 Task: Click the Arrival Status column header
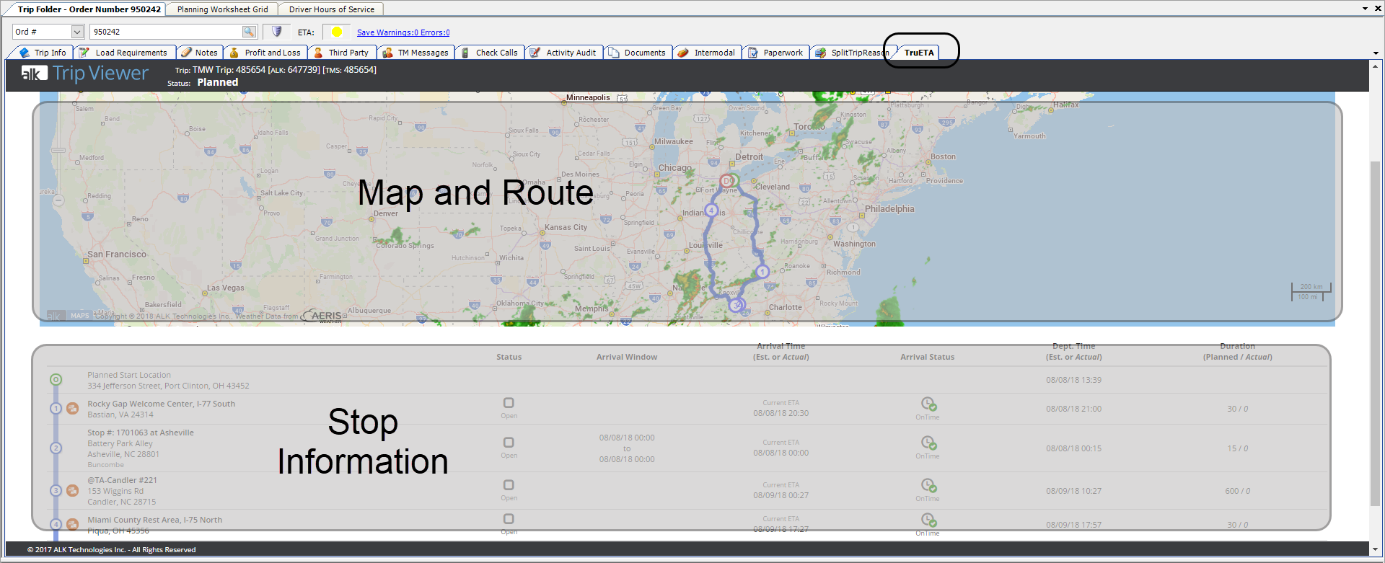927,357
